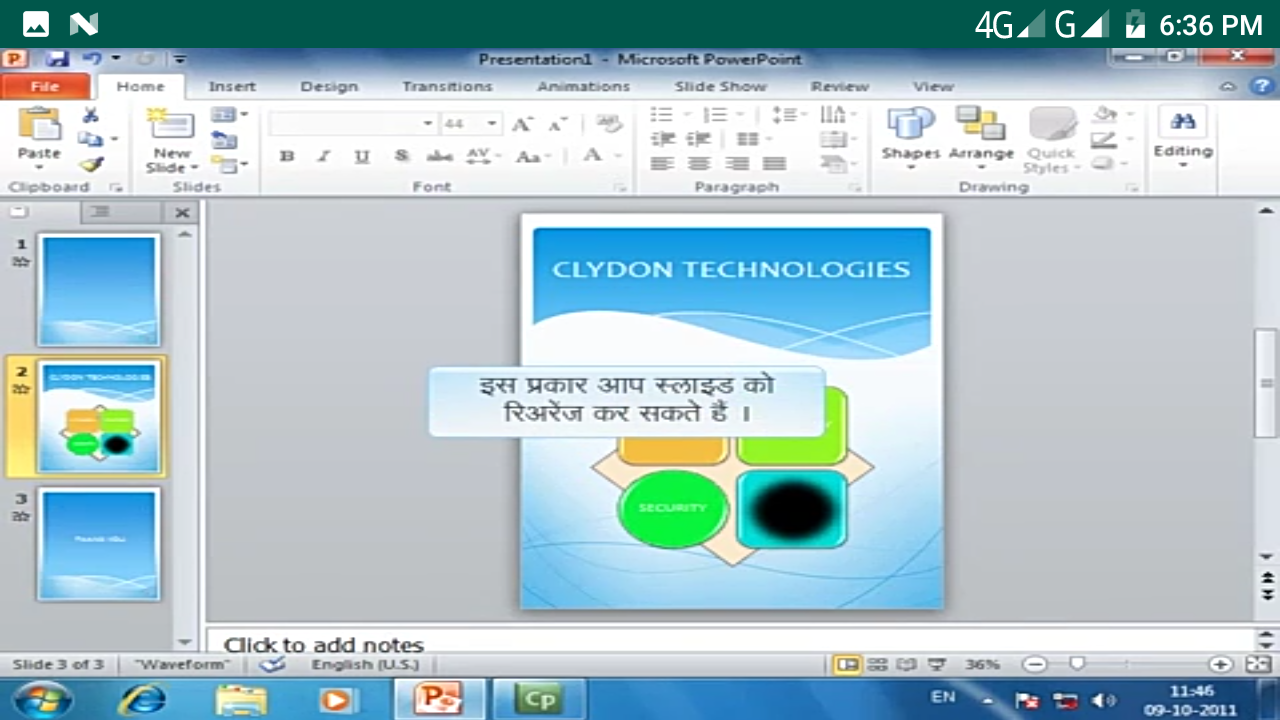Run spell check from status bar icon
Screen dimensions: 1280x720
272,665
